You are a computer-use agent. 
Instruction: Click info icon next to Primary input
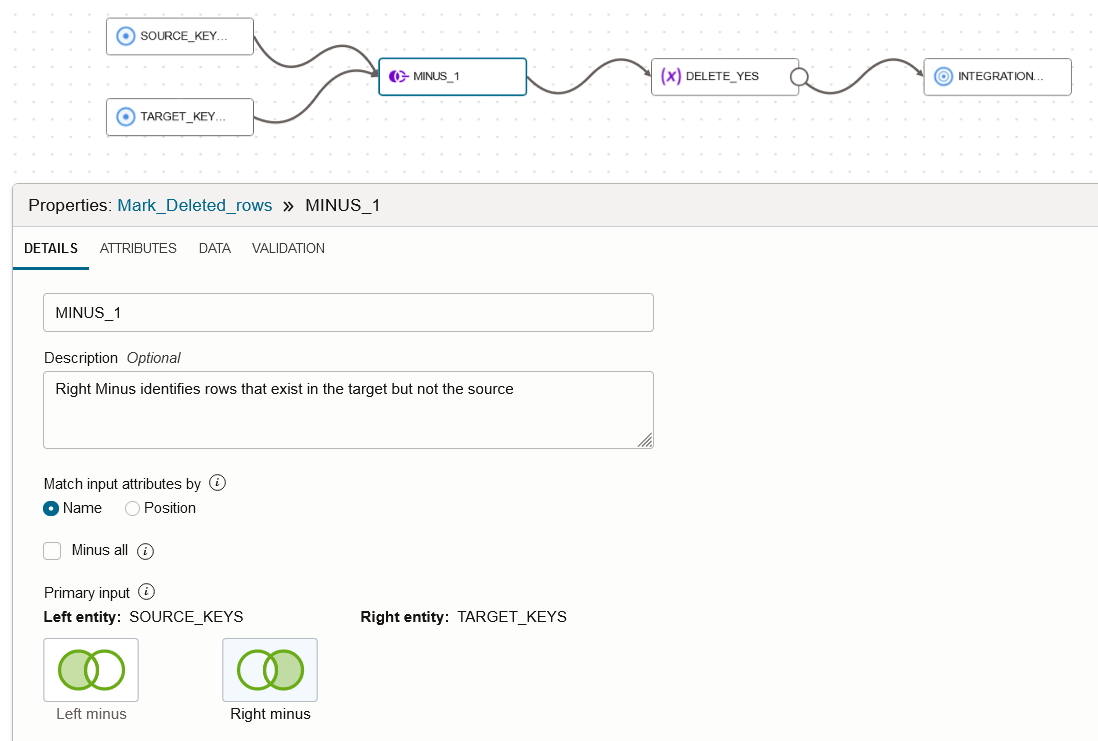(147, 591)
